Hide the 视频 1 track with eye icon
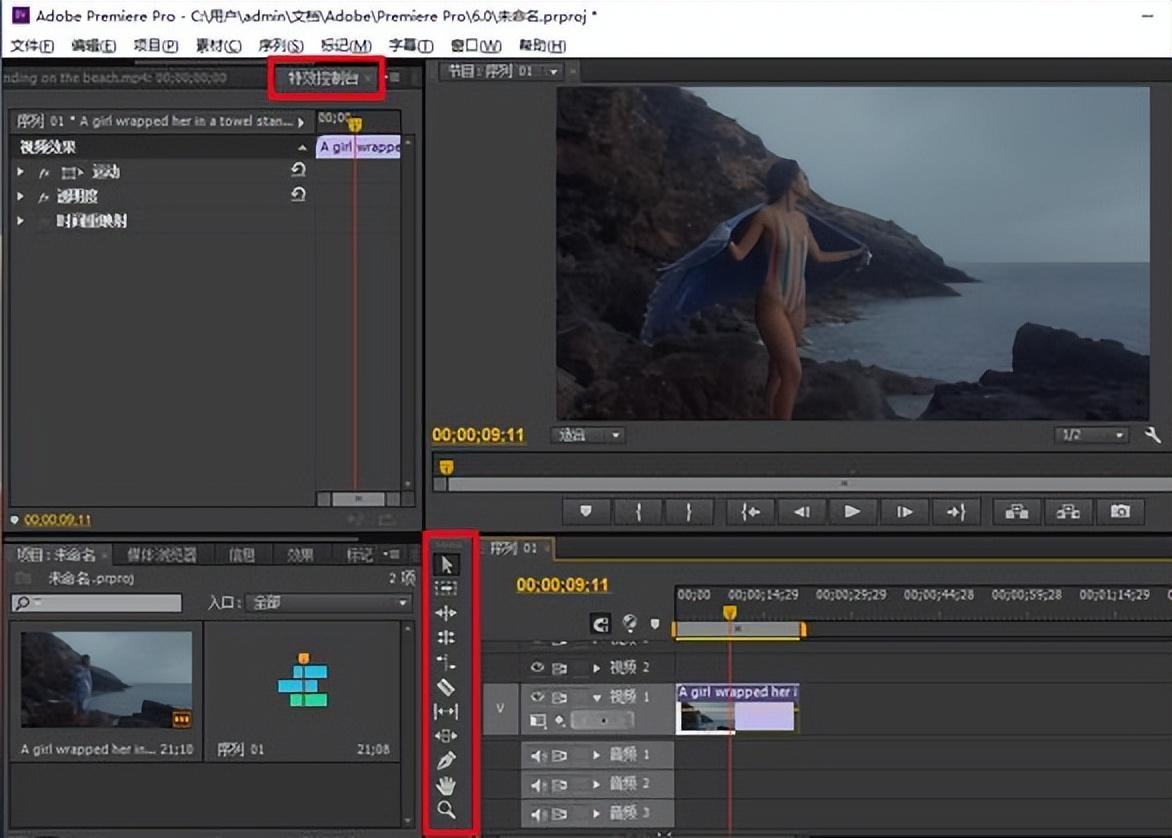This screenshot has height=838, width=1172. point(537,696)
